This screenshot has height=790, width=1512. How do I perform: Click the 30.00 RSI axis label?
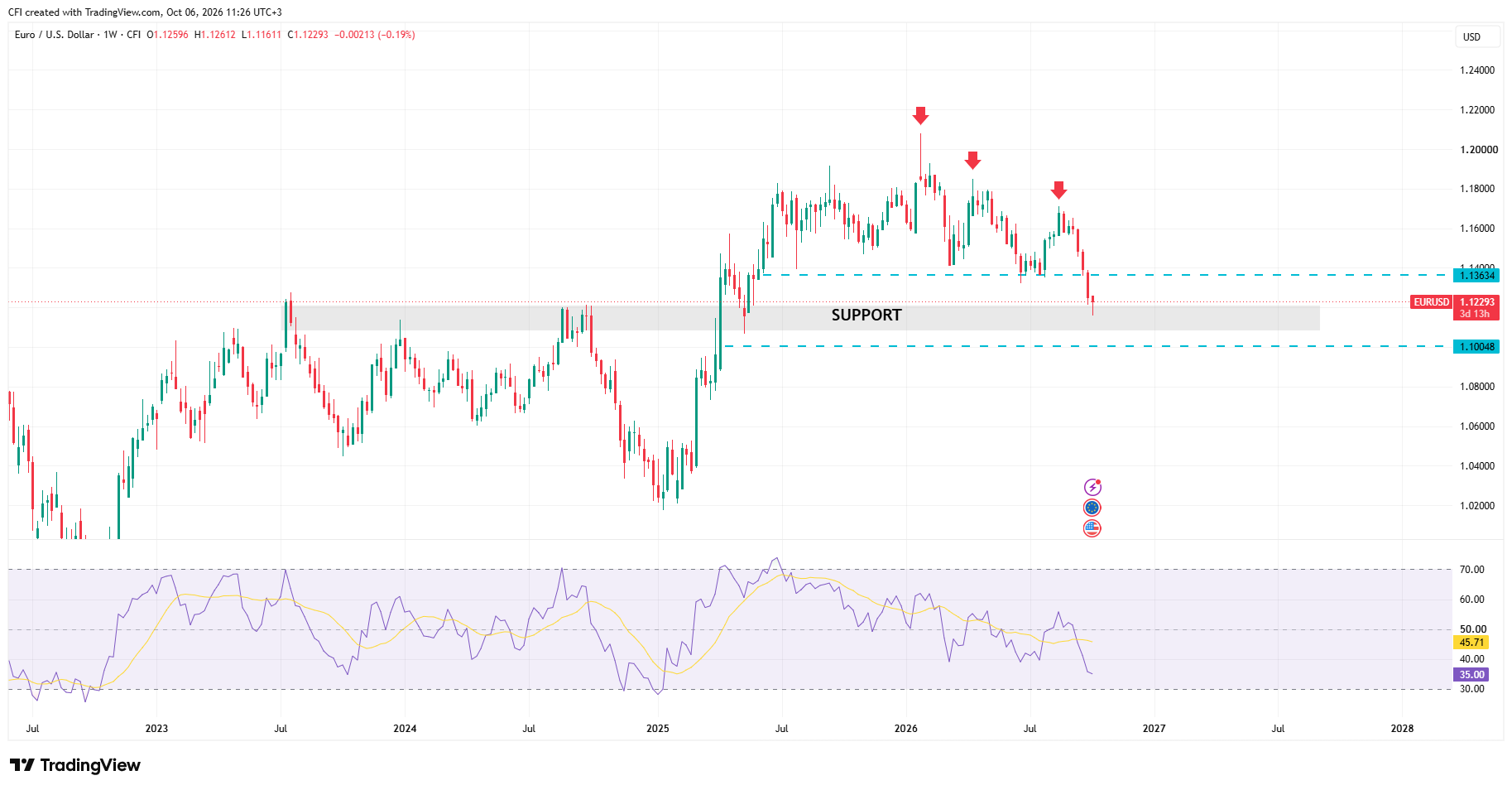pos(1472,689)
